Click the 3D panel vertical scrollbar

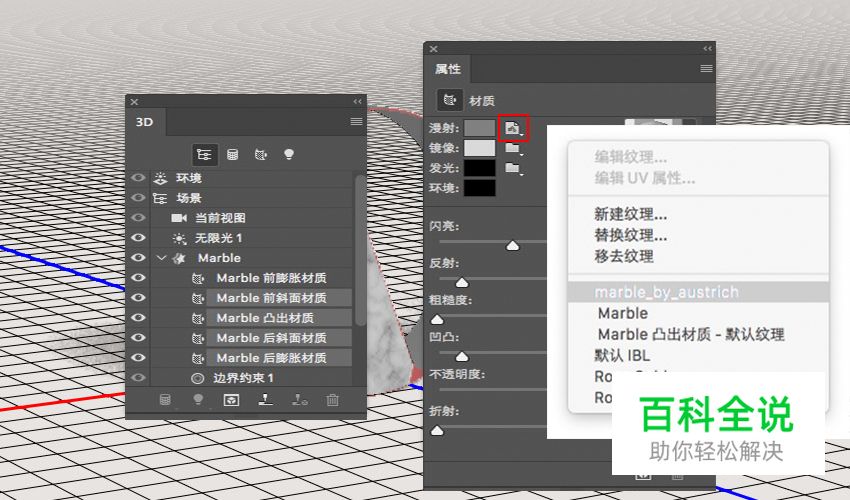[360, 249]
